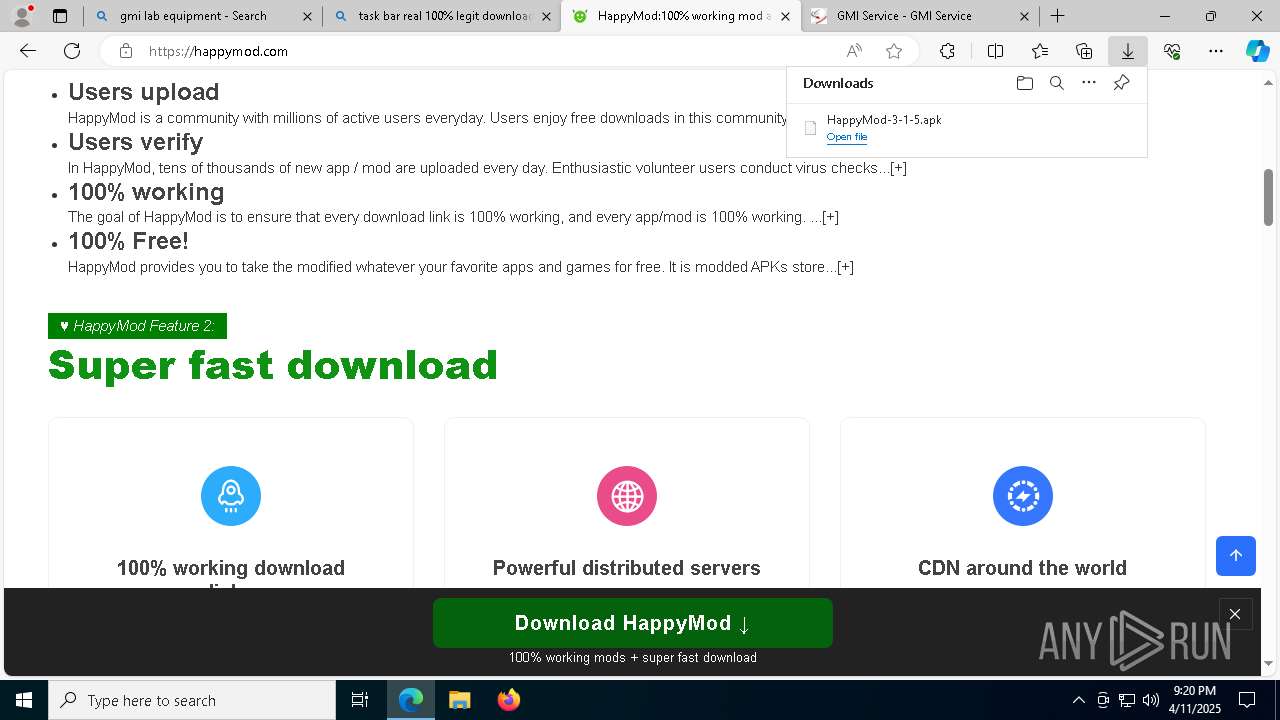This screenshot has width=1280, height=720.
Task: Open the Windows Start menu
Action: click(x=24, y=700)
